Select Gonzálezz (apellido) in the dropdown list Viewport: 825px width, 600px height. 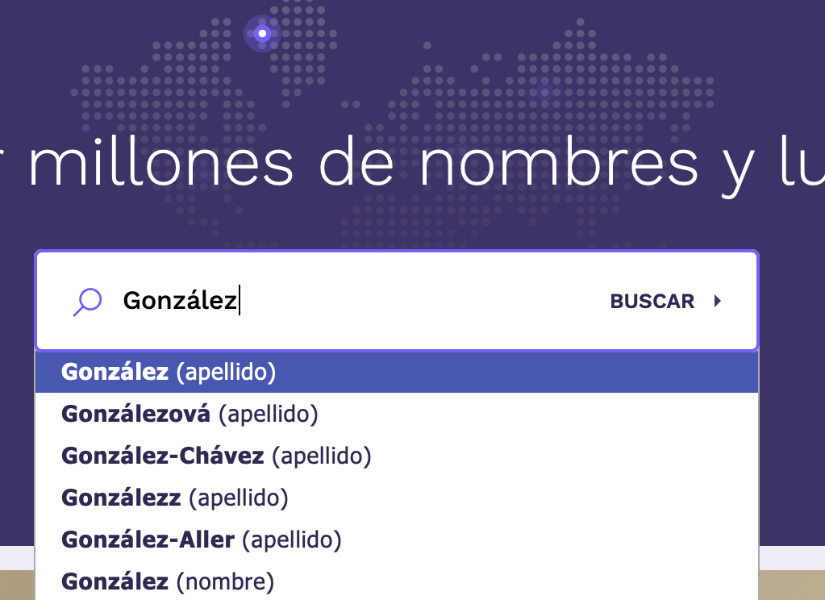[x=174, y=497]
